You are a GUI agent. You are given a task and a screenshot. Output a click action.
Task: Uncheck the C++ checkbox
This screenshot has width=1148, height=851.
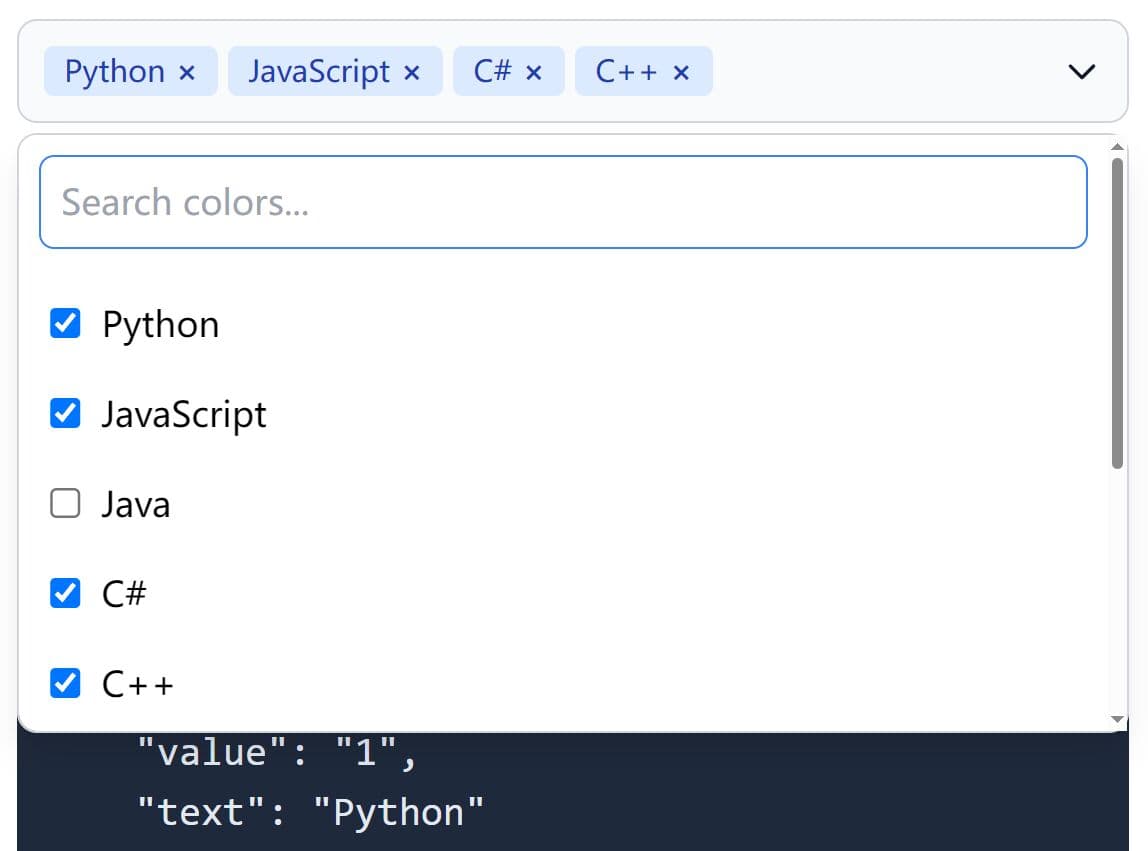[x=65, y=684]
